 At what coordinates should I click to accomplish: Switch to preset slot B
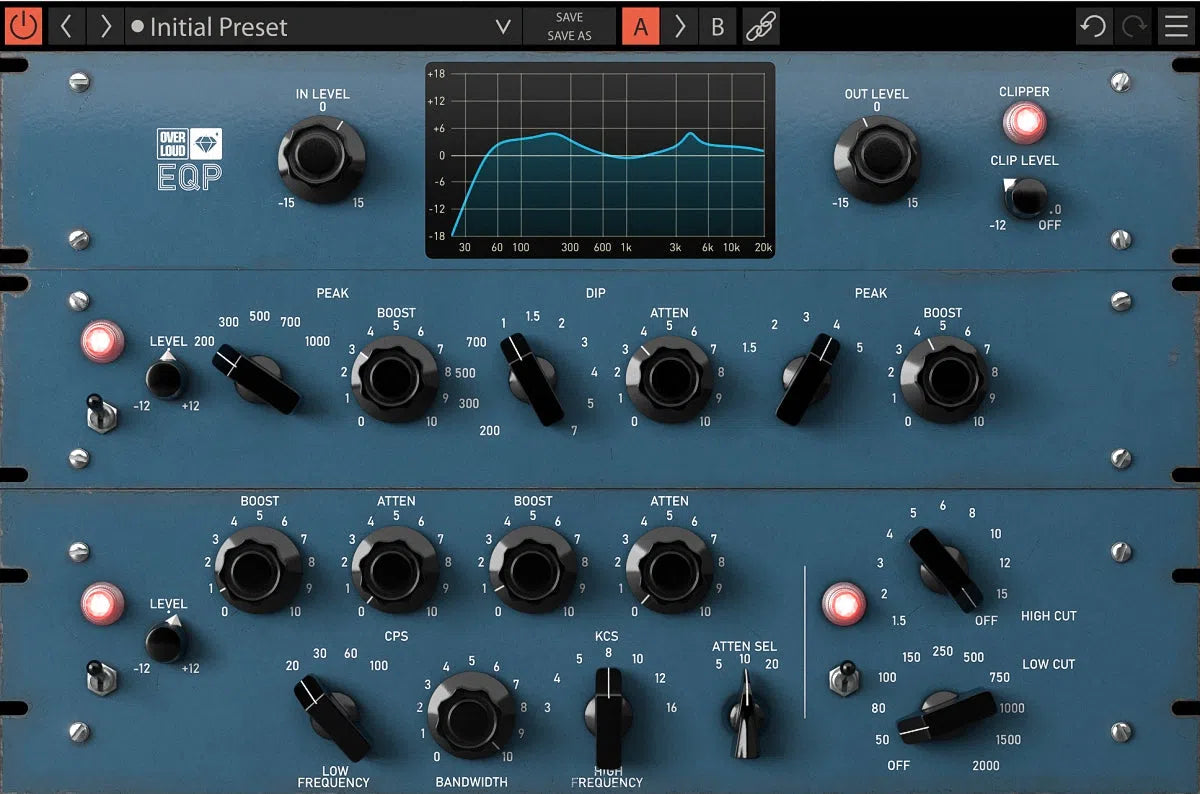[718, 26]
